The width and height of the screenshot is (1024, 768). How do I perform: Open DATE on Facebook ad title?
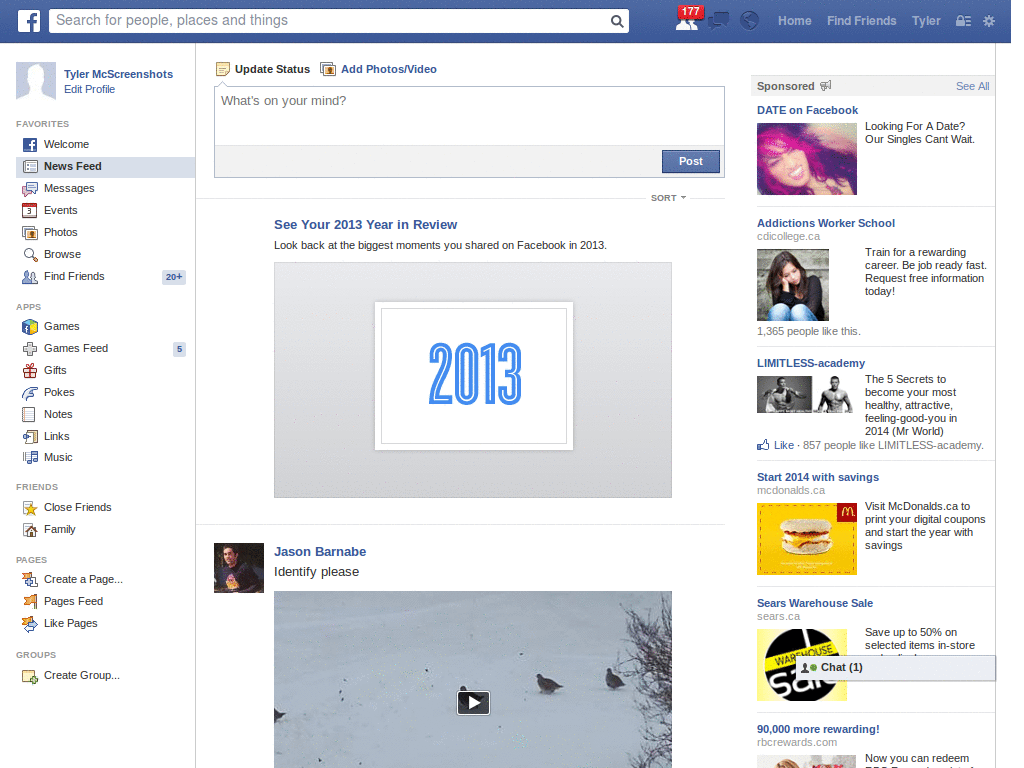pyautogui.click(x=807, y=110)
